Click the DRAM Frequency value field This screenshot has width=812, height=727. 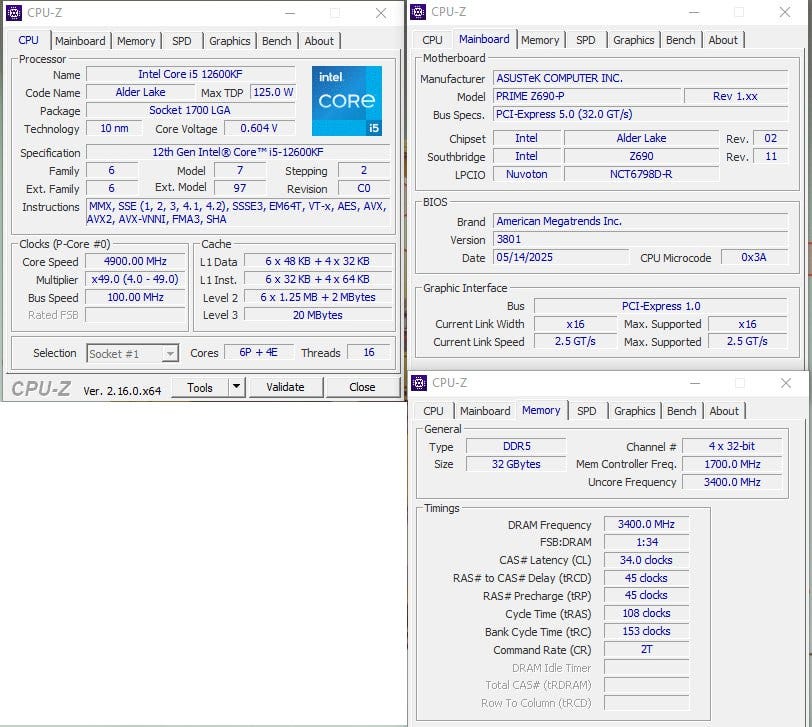[x=646, y=525]
